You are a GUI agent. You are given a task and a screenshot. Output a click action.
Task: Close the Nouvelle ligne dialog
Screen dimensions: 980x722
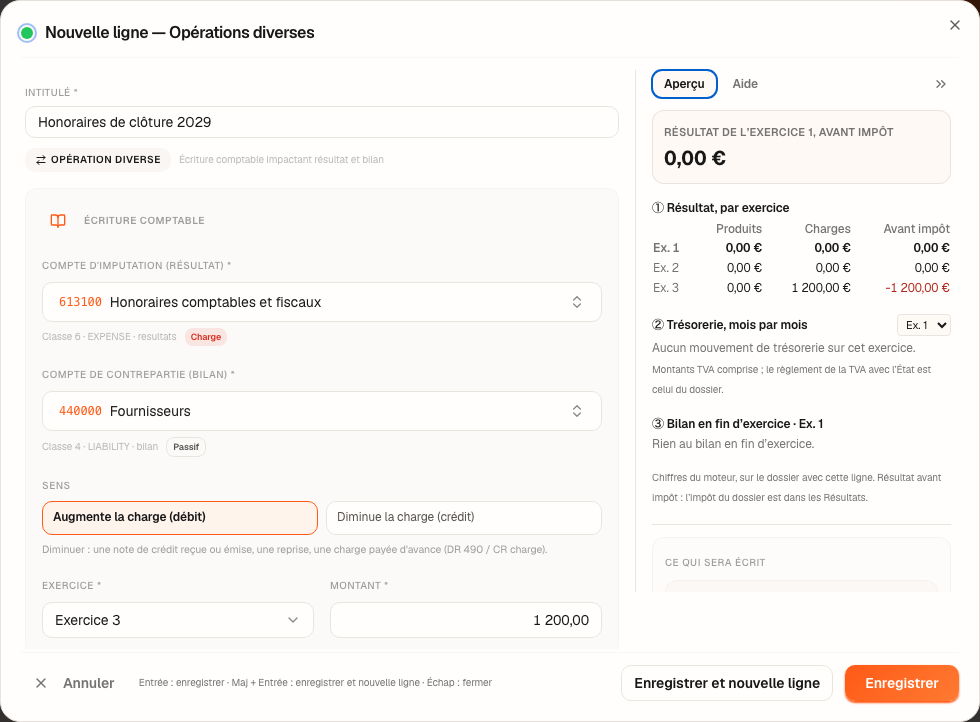click(x=954, y=25)
